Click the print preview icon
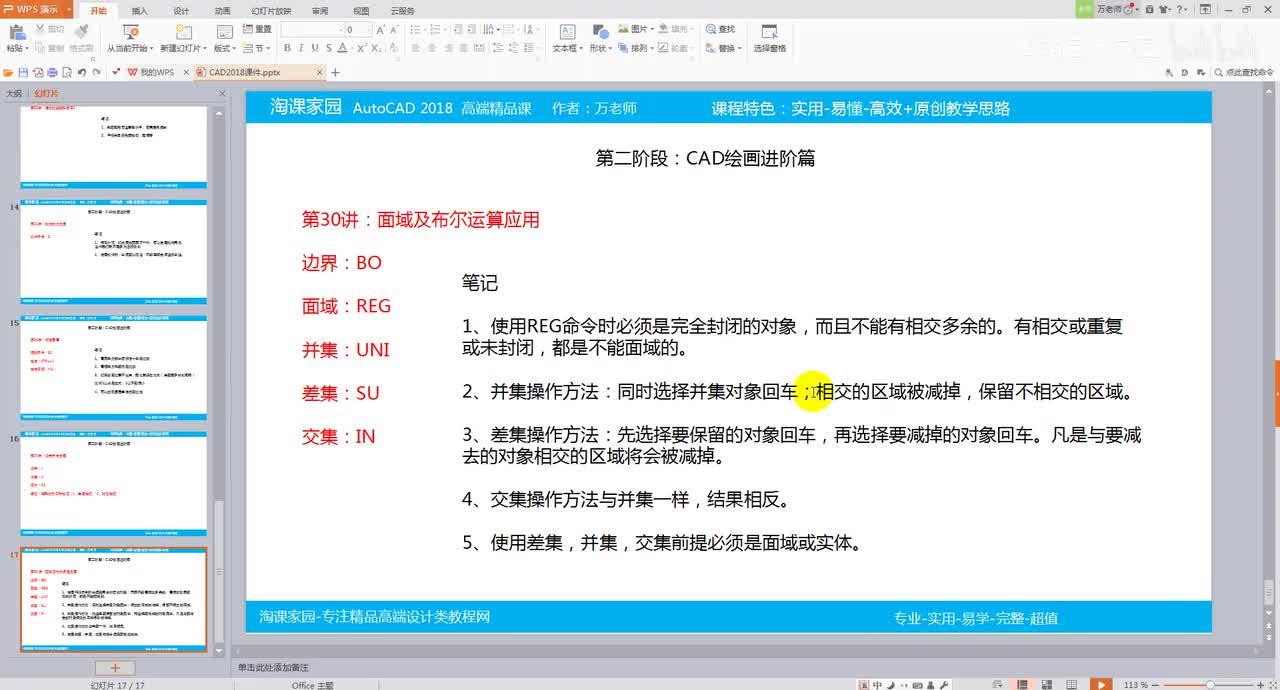1280x690 pixels. [x=67, y=72]
